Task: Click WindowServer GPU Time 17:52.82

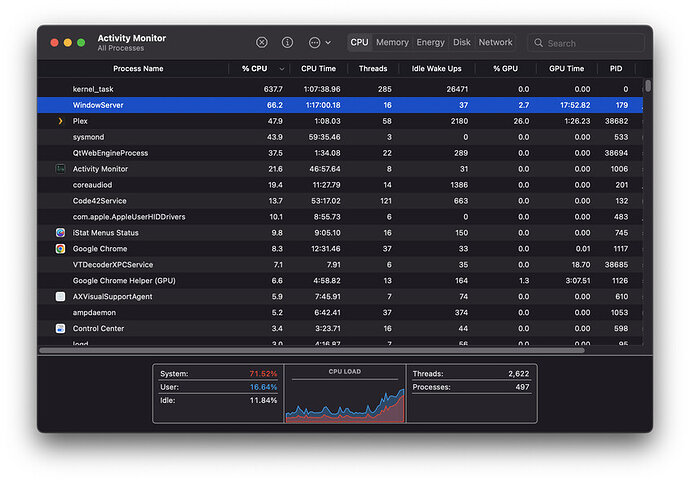Action: coord(575,105)
